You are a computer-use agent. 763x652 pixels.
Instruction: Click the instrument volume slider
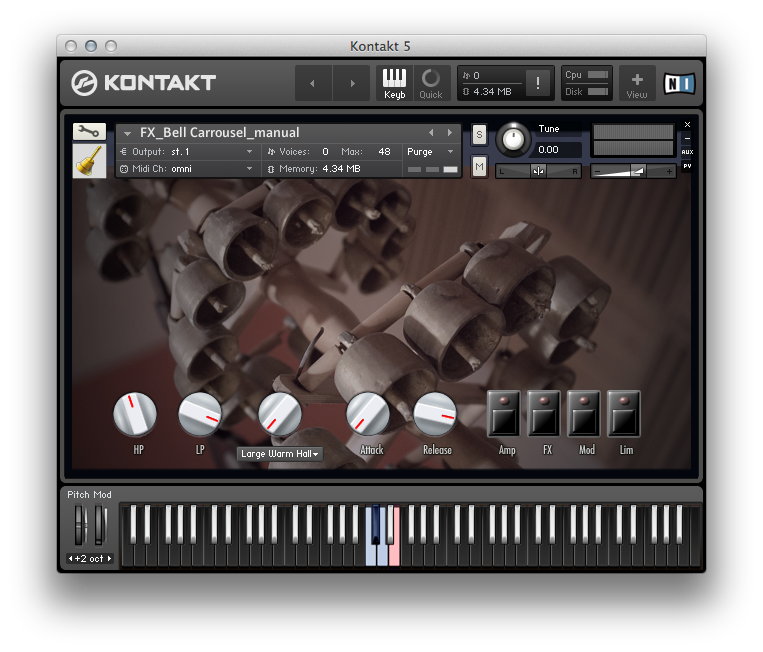click(633, 171)
